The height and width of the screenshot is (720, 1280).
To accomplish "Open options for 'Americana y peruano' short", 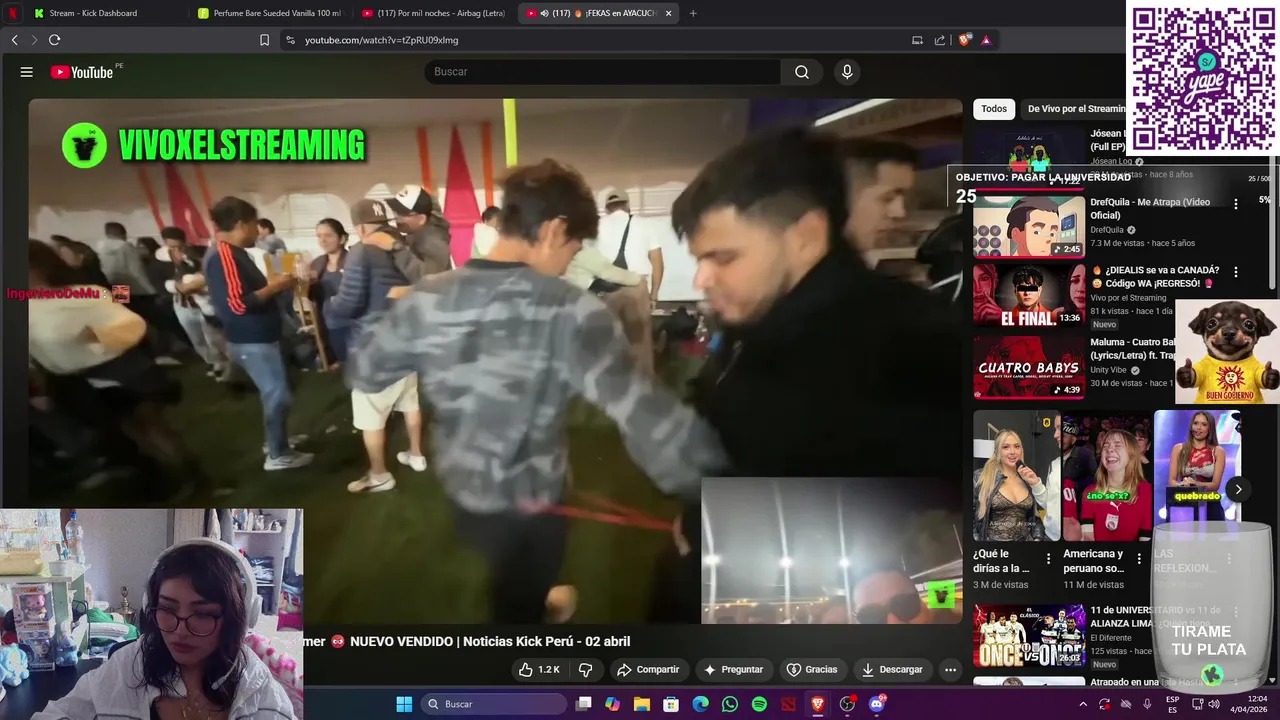I will [x=1138, y=559].
